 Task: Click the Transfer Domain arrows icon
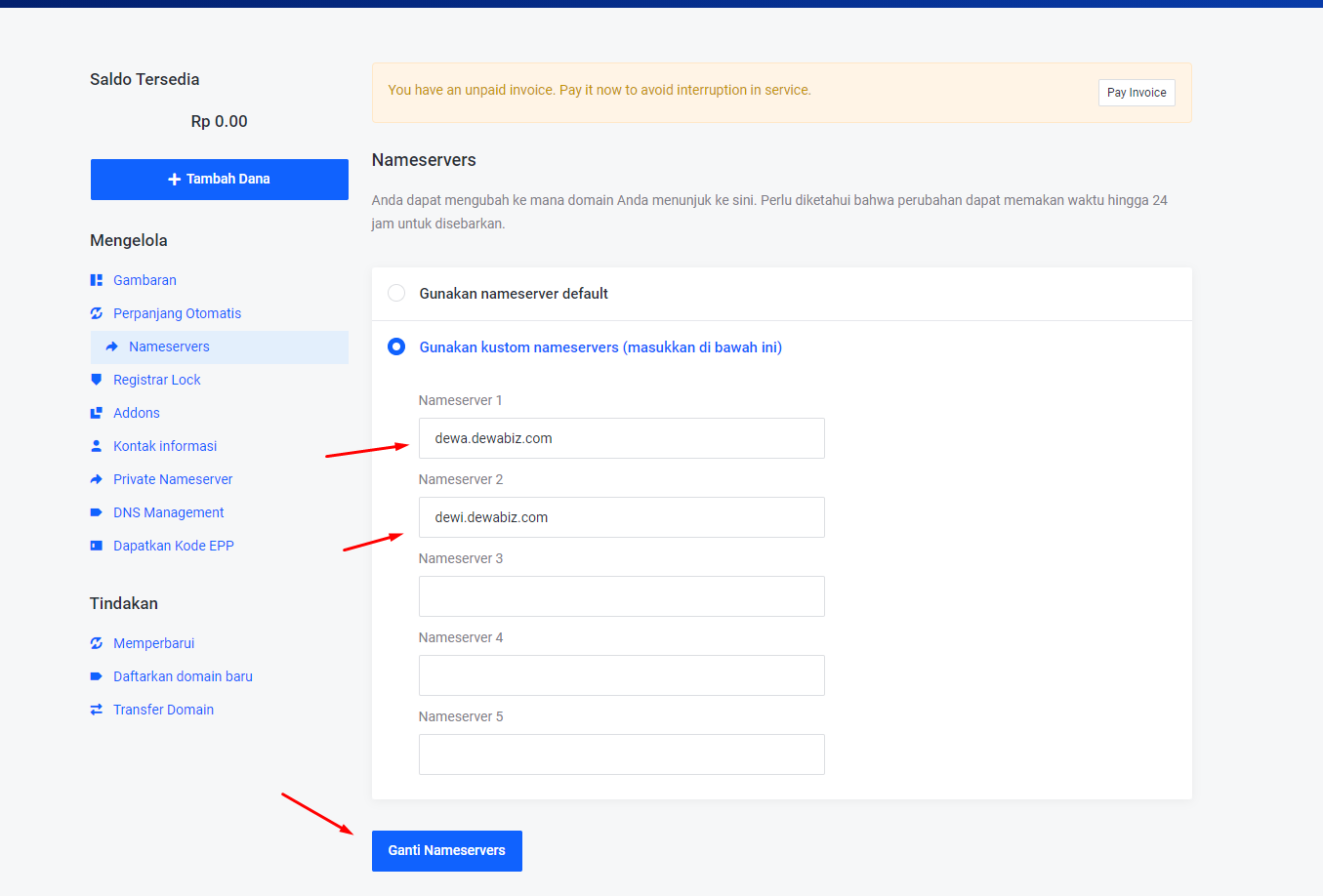(x=97, y=710)
